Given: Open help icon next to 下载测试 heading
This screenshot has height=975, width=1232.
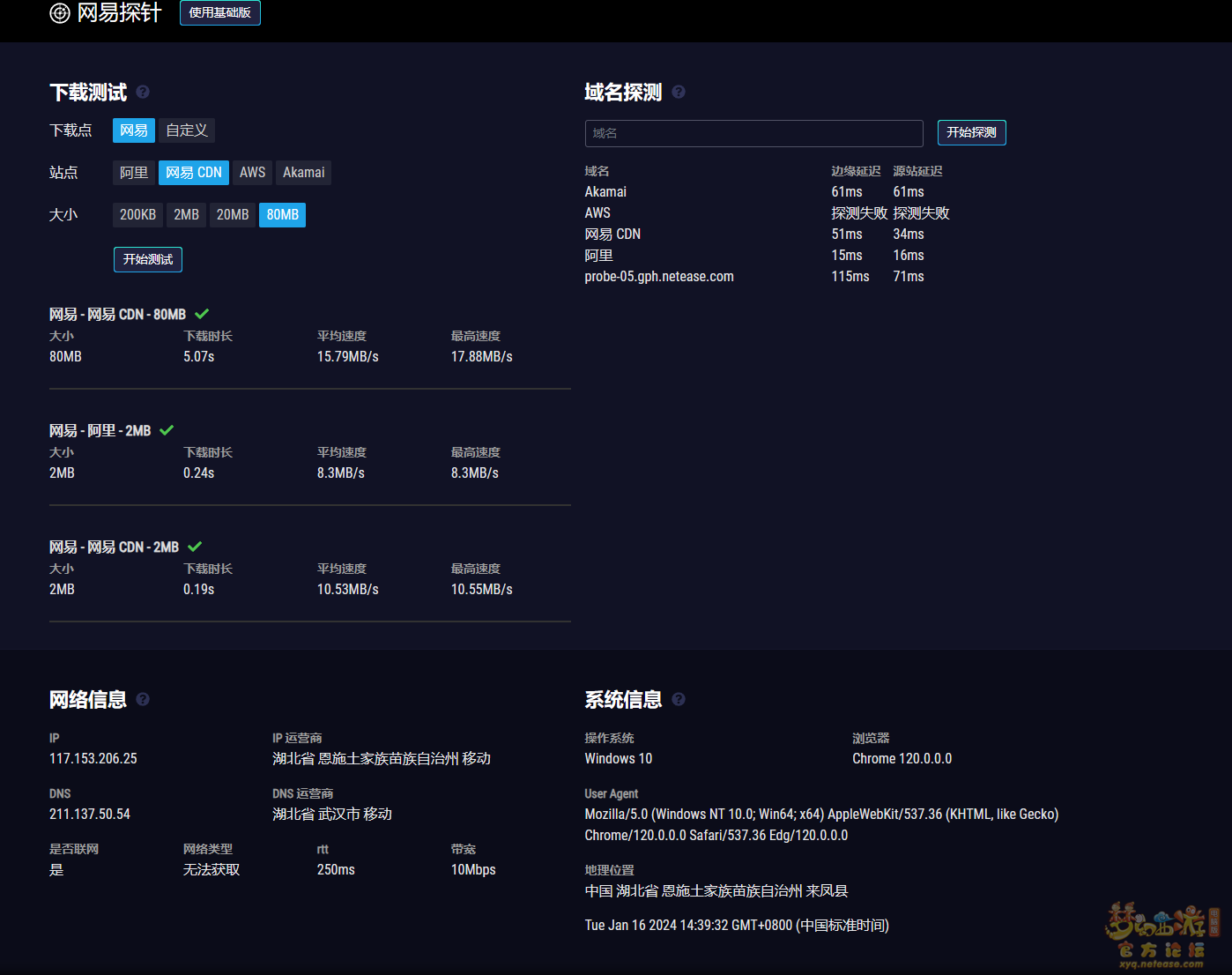Looking at the screenshot, I should pos(143,92).
